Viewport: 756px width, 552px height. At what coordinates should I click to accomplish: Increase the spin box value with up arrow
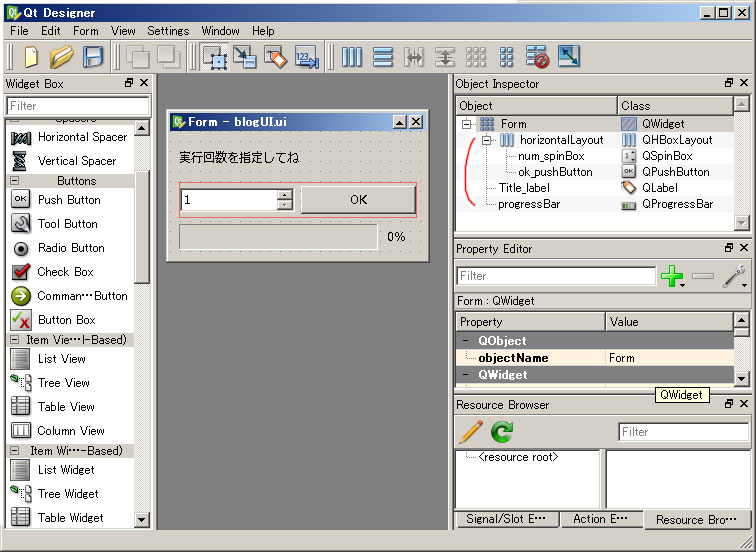tap(285, 195)
